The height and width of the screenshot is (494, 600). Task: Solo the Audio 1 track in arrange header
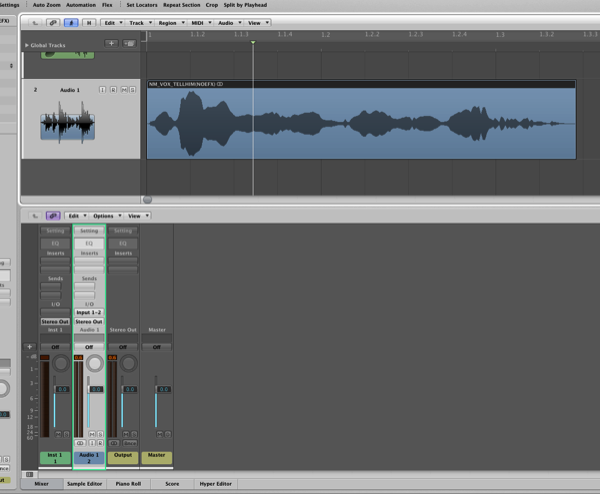coord(132,90)
